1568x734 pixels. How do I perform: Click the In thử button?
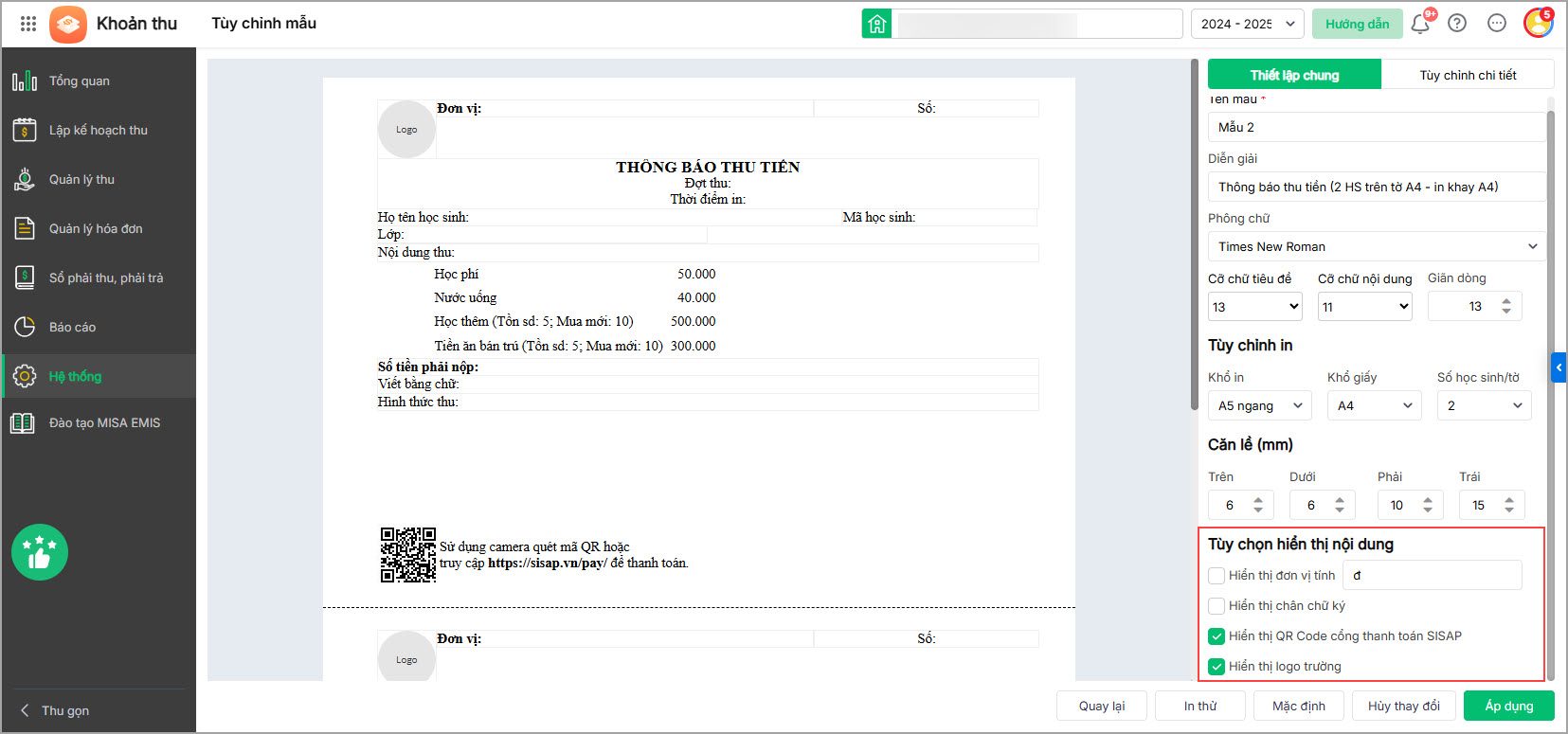1199,706
